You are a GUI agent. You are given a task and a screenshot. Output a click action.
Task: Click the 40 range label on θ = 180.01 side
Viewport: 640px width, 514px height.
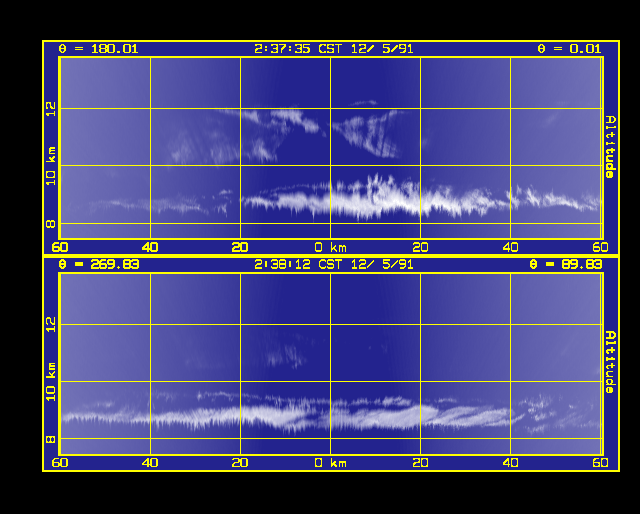pos(150,247)
